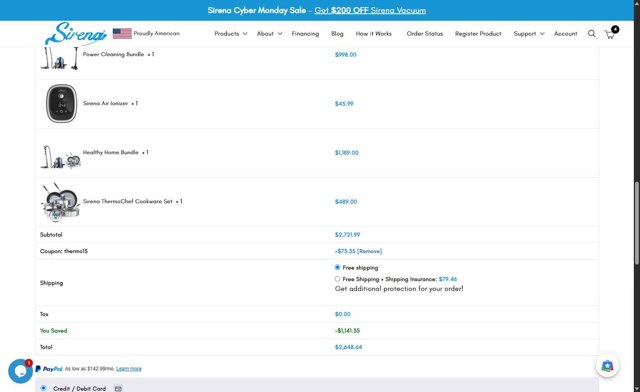Open the search magnifier icon
The width and height of the screenshot is (640, 392).
tap(591, 33)
